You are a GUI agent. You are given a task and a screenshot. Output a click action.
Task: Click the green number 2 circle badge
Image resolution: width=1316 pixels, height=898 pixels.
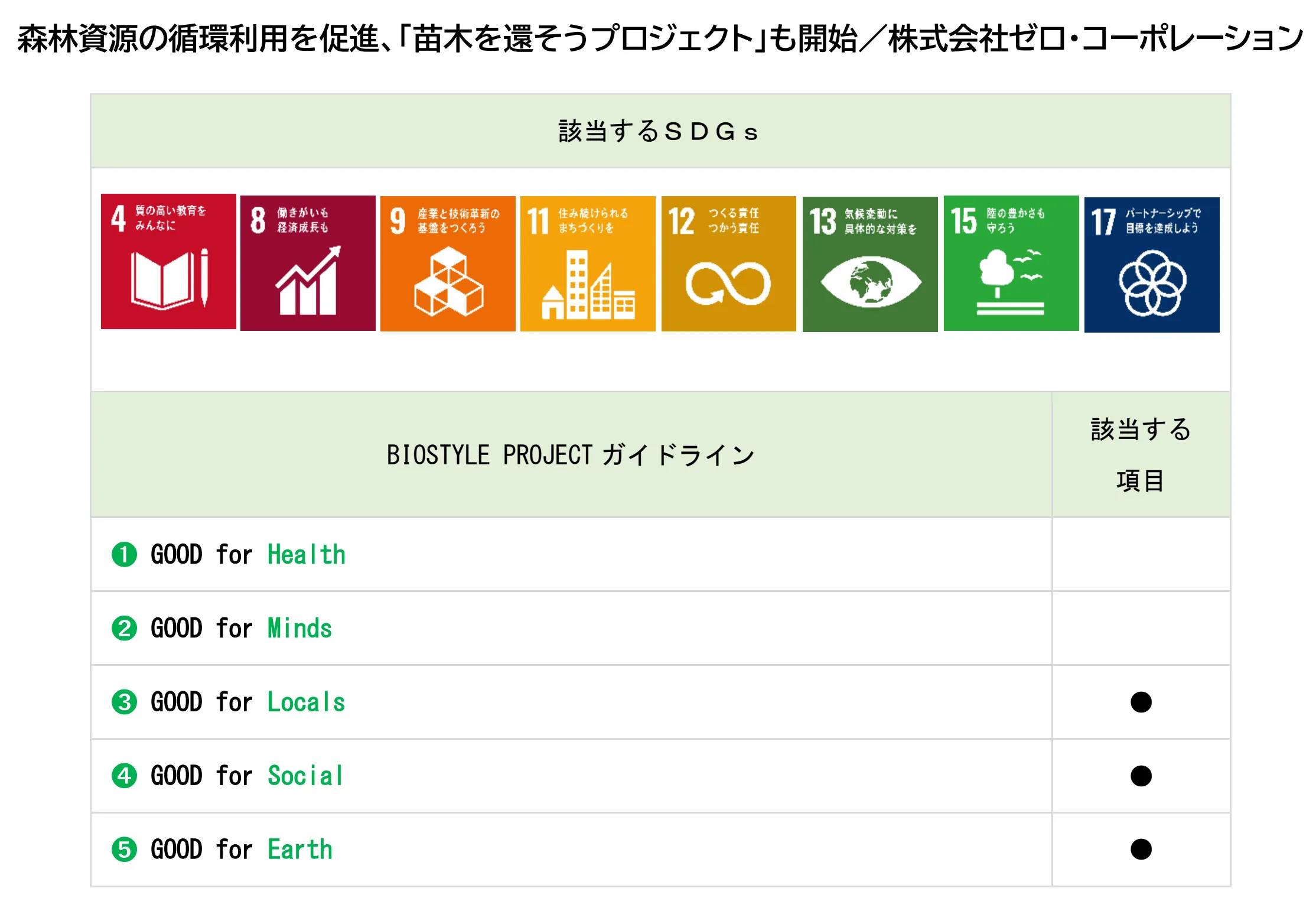tap(124, 628)
